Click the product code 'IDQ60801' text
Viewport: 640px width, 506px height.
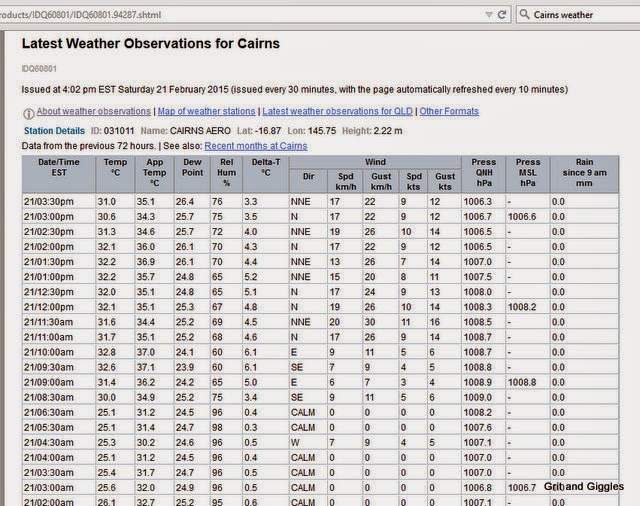39,69
